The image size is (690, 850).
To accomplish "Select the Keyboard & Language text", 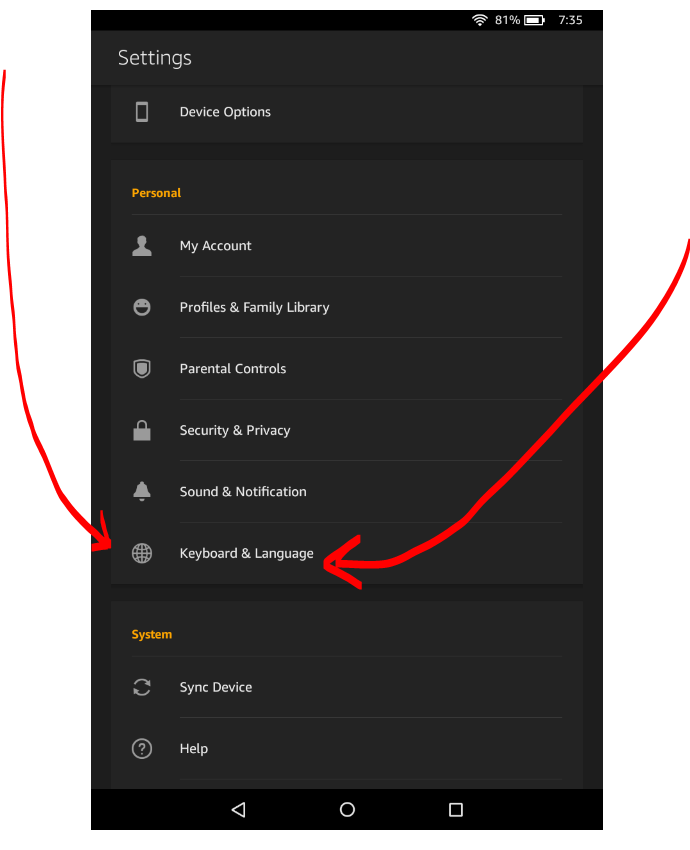I will click(x=246, y=554).
